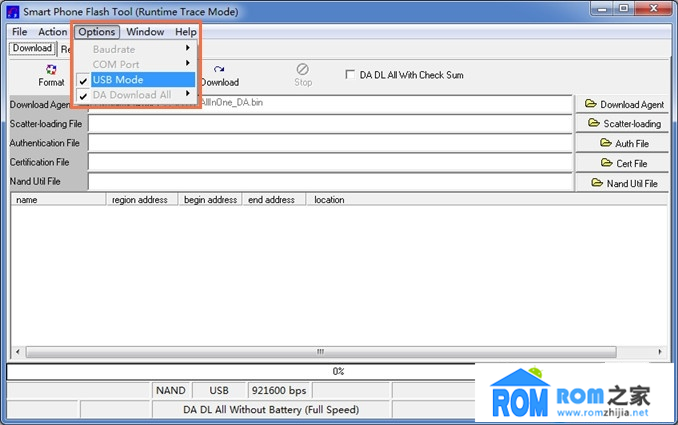Maximize the Flash Tool window
Image resolution: width=678 pixels, height=425 pixels.
point(624,9)
